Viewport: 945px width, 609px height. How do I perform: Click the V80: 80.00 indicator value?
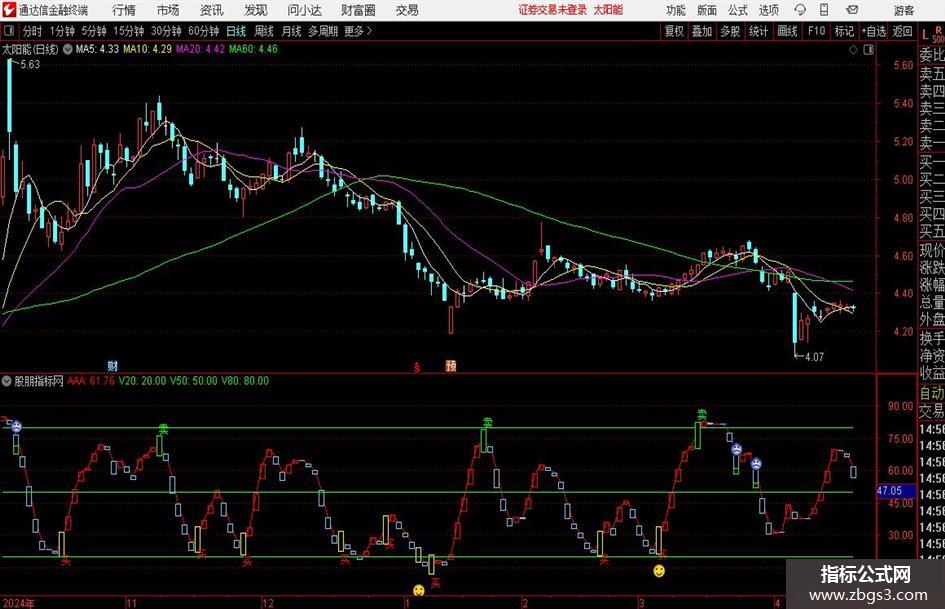pyautogui.click(x=245, y=381)
